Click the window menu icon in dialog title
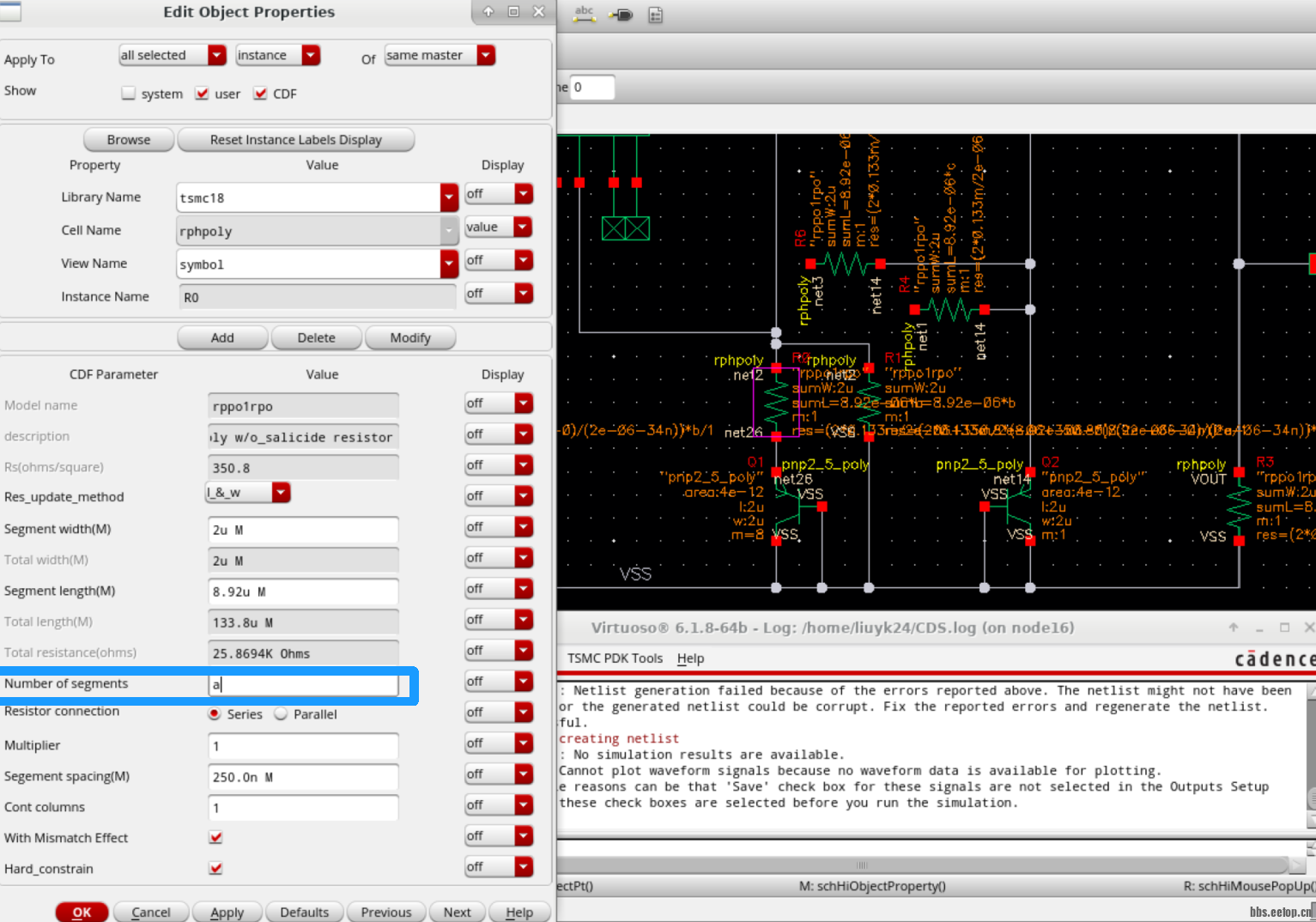 point(10,11)
